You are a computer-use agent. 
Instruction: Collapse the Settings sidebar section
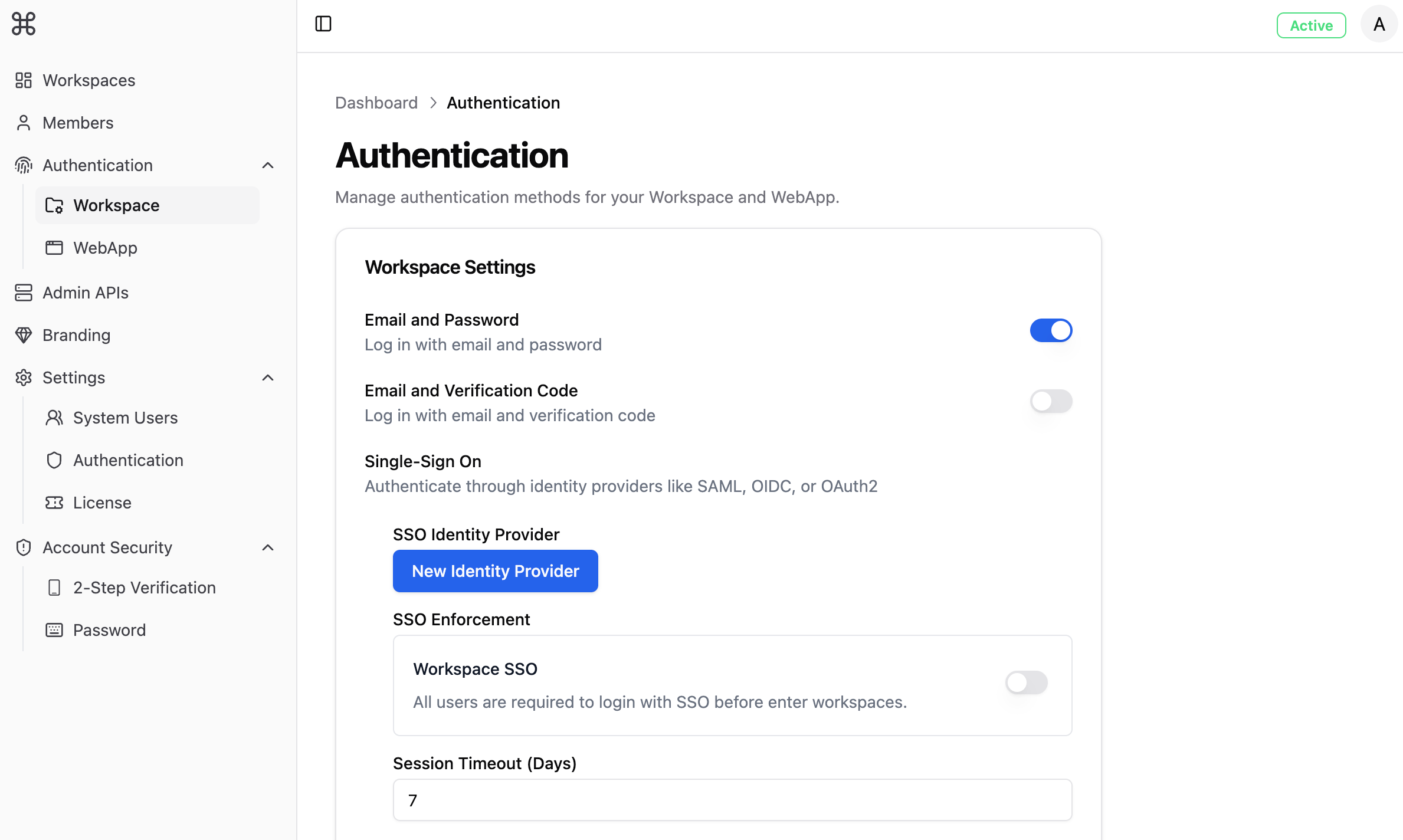[x=268, y=378]
